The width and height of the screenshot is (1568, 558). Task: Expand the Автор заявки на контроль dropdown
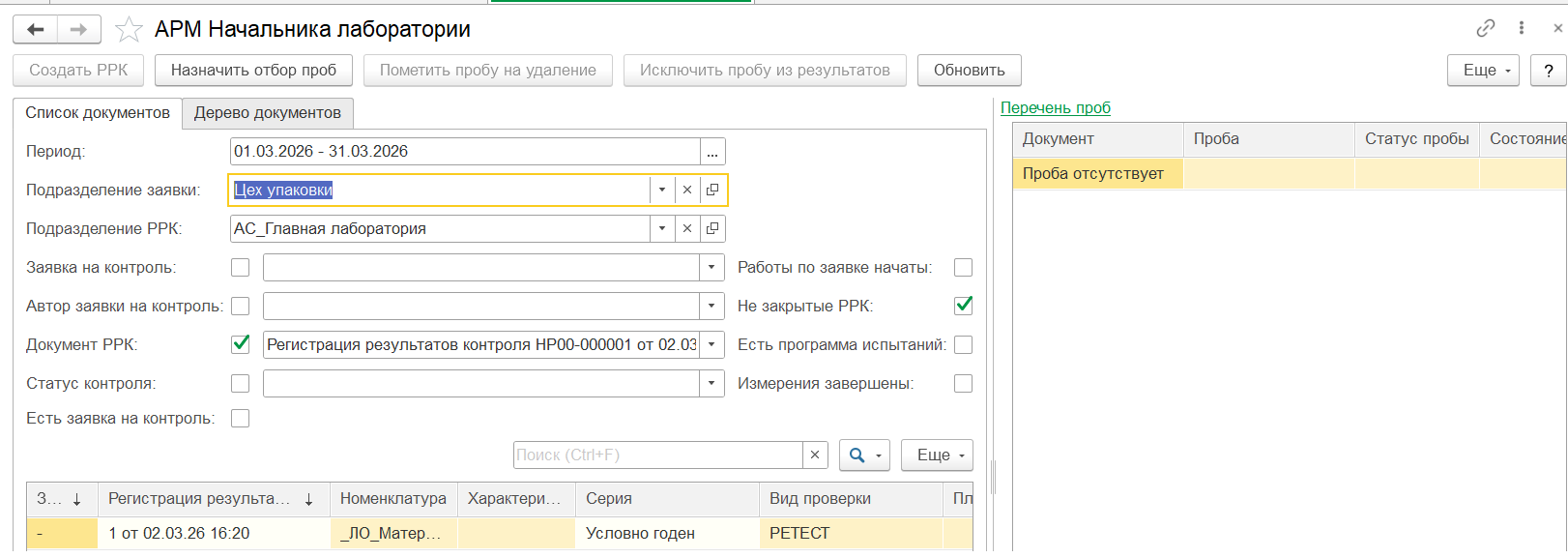pos(711,307)
